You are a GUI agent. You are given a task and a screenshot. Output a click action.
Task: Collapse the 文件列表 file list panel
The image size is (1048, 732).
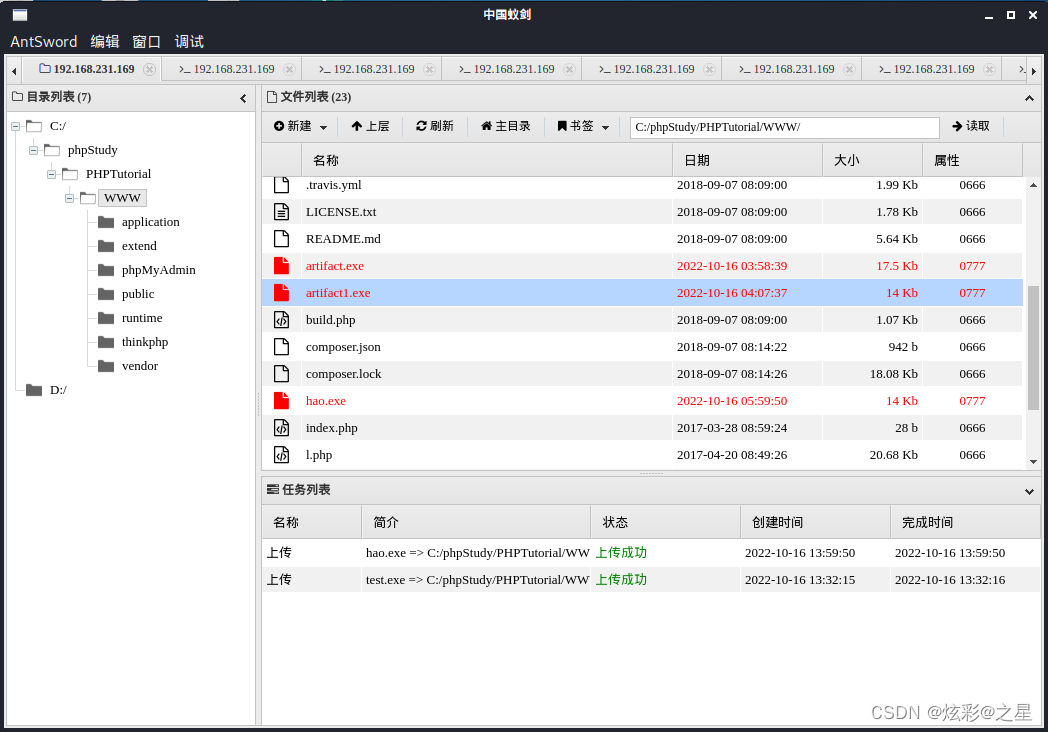coord(1029,98)
